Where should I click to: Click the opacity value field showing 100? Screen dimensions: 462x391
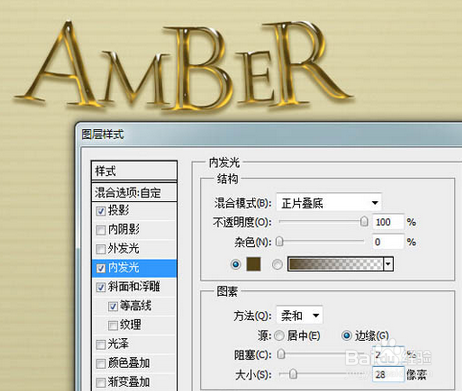[388, 222]
